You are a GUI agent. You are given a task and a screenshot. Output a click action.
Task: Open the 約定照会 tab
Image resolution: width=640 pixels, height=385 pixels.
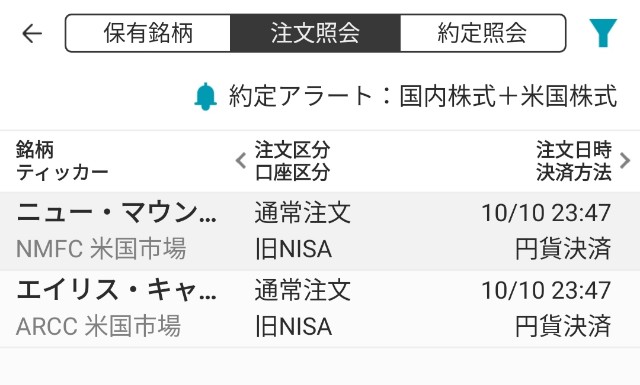tap(483, 33)
